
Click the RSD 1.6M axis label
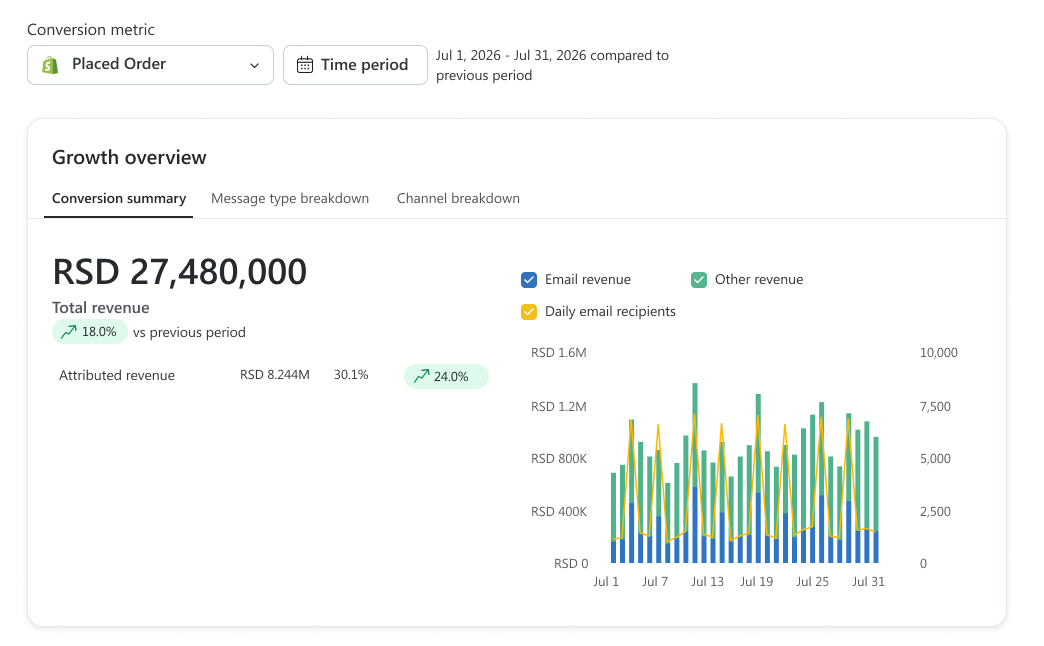coord(559,353)
